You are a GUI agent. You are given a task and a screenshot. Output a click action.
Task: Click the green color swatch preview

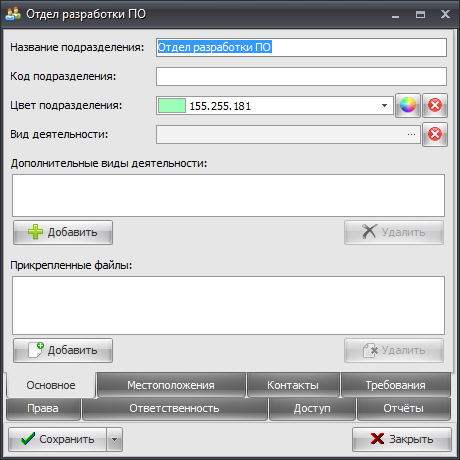coord(172,106)
